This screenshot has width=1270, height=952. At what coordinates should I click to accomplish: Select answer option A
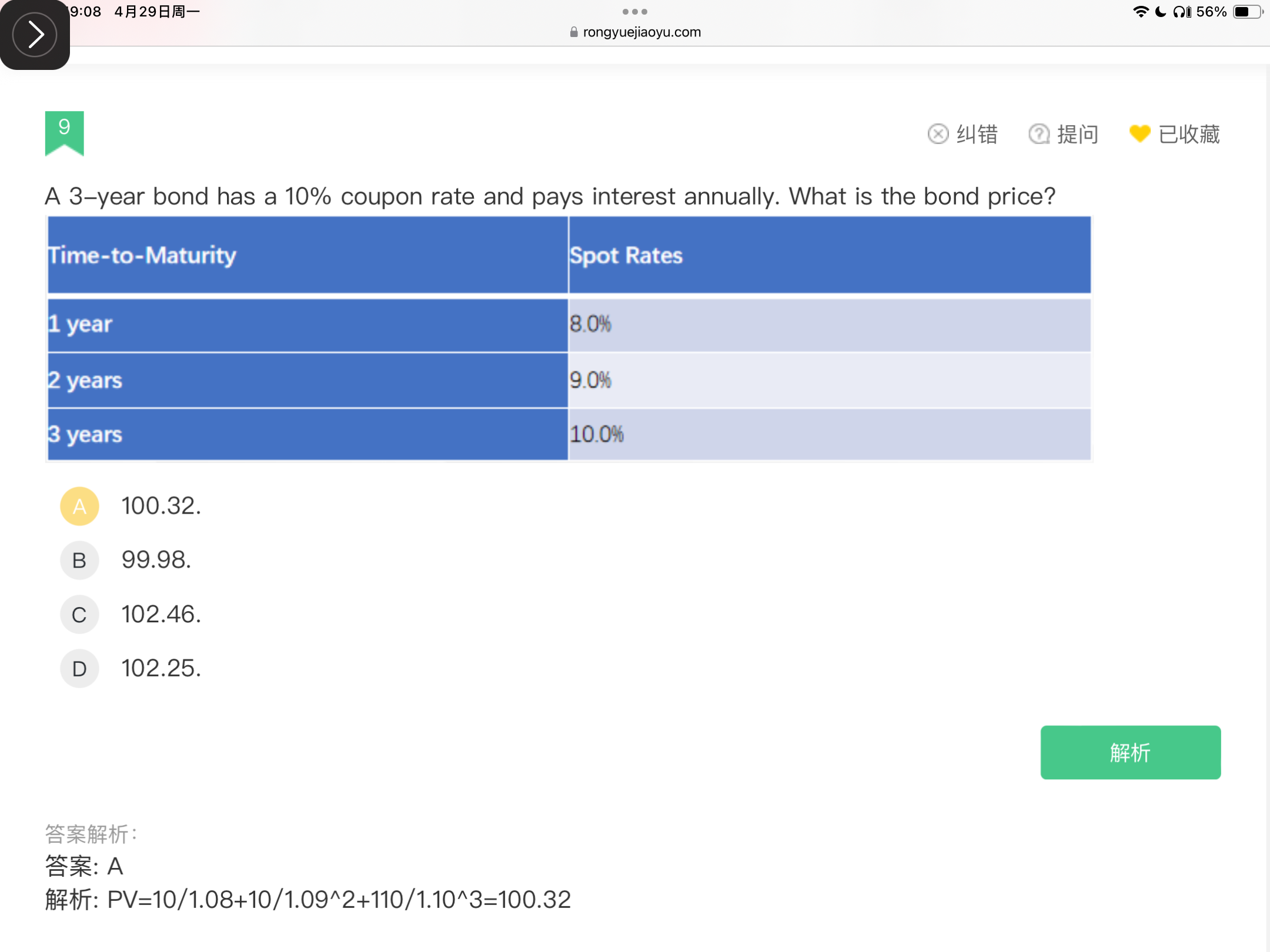79,506
